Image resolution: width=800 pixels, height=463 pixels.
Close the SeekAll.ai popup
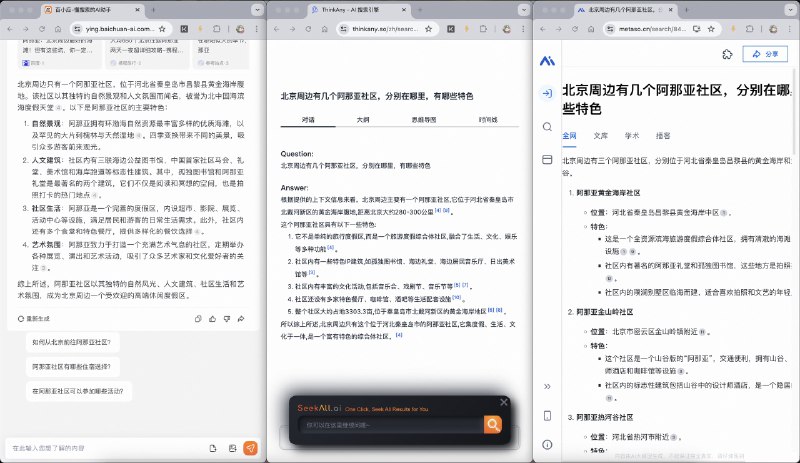[504, 402]
